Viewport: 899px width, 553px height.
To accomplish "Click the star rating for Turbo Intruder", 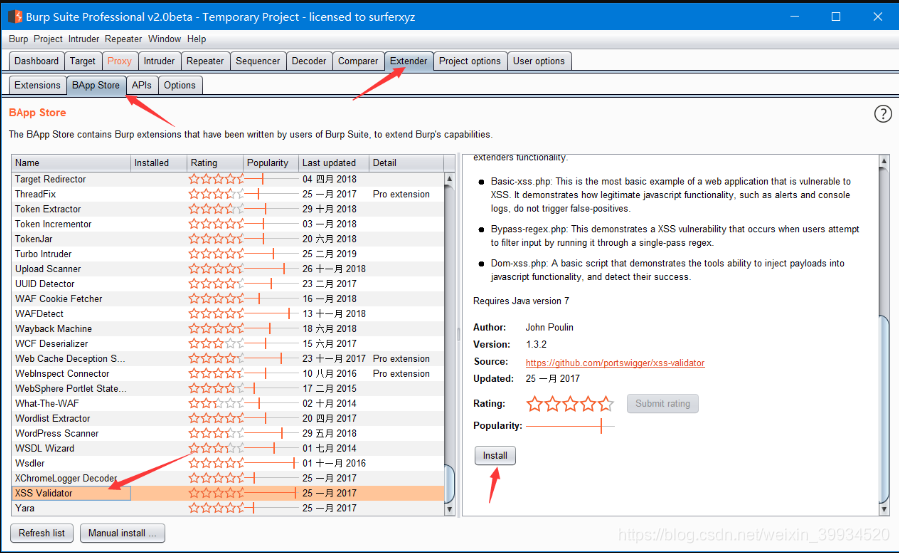I will [x=216, y=254].
